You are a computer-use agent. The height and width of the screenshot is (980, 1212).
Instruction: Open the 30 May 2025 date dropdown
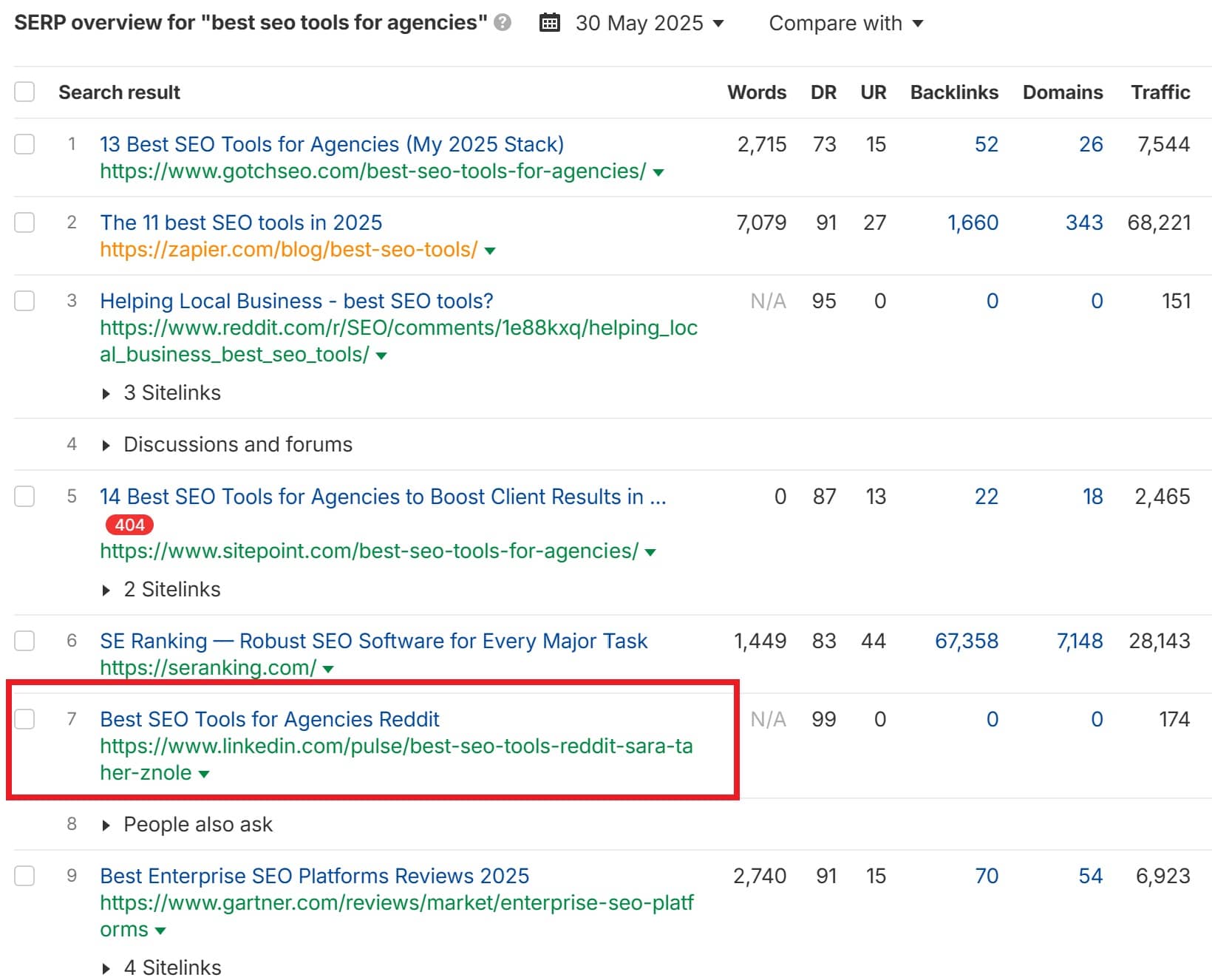650,23
